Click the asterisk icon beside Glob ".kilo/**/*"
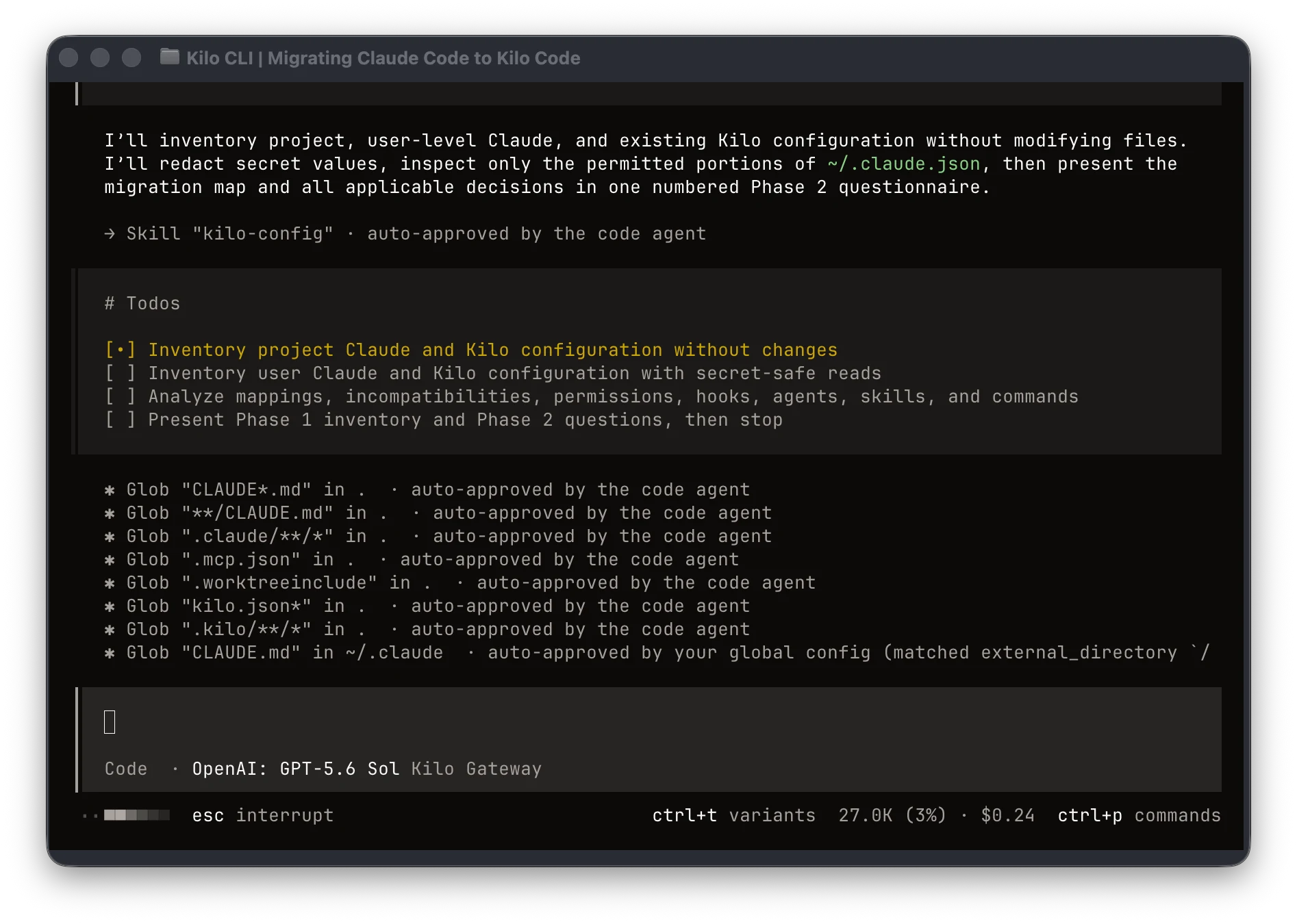Viewport: 1297px width, 924px height. (x=110, y=630)
